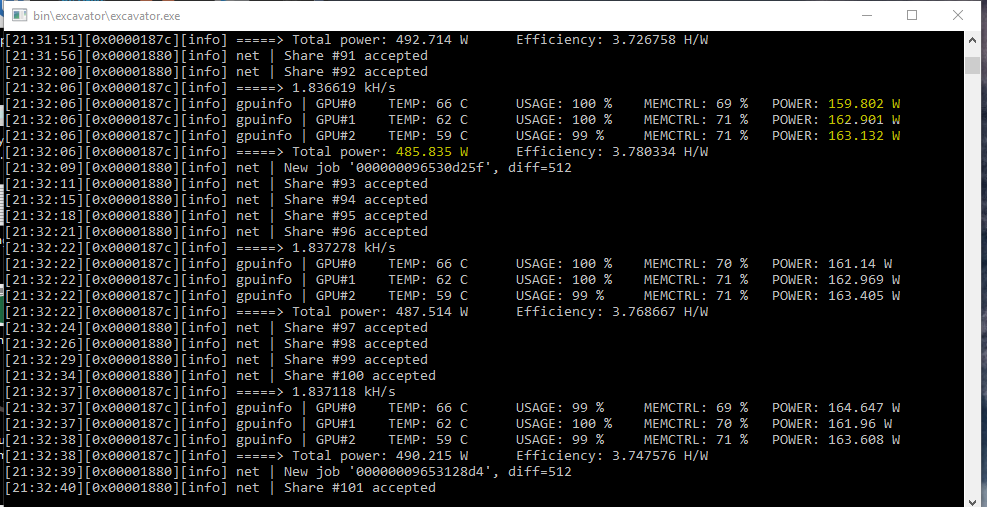Viewport: 987px width, 507px height.
Task: Click the power value 163.405 W
Action: pyautogui.click(x=864, y=295)
